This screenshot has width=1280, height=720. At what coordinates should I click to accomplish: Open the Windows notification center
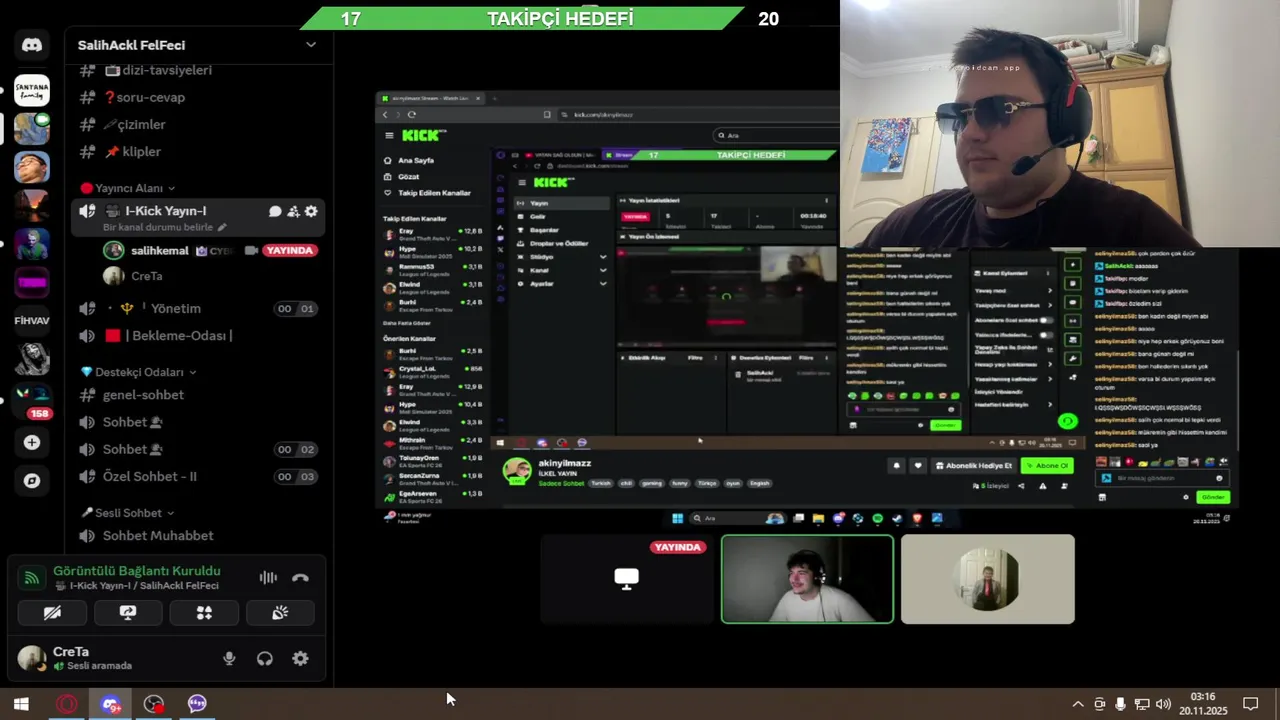(1250, 704)
